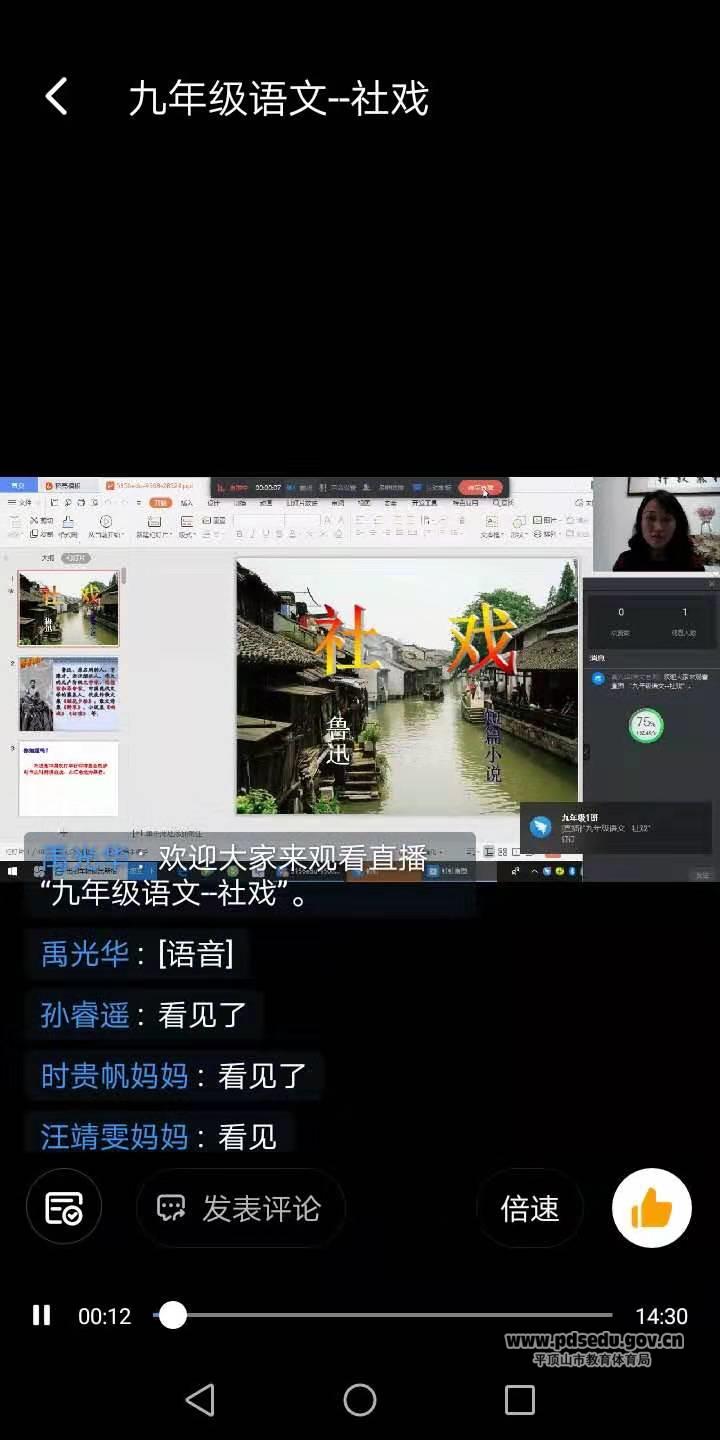Tap the teacher's webcam picture in the video
Viewport: 720px width, 1440px height.
click(x=657, y=525)
